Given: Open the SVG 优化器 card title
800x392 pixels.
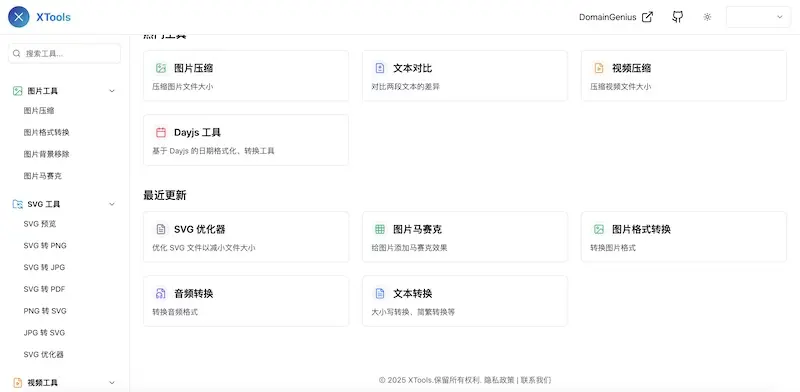Looking at the screenshot, I should (x=199, y=229).
